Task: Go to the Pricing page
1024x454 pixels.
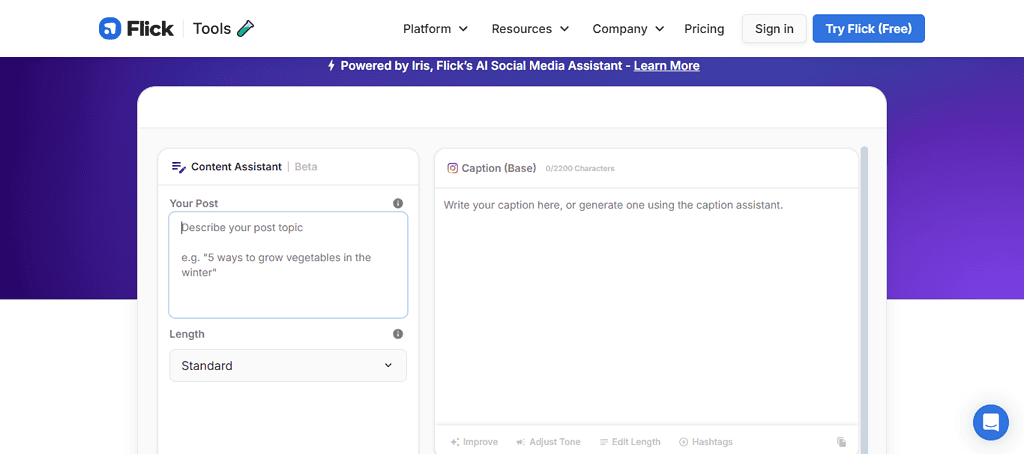Action: point(704,29)
